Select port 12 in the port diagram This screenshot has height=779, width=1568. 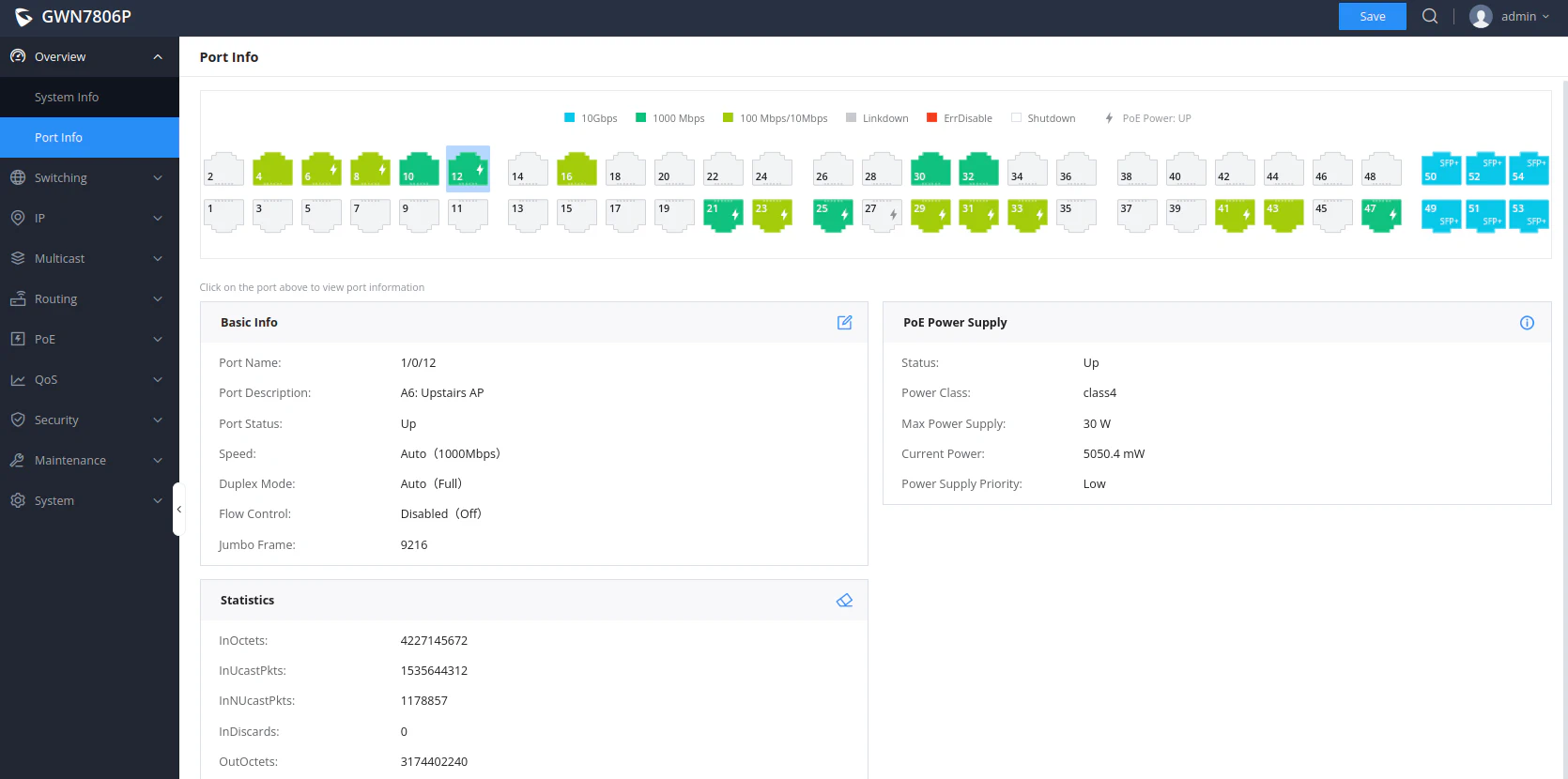point(468,169)
